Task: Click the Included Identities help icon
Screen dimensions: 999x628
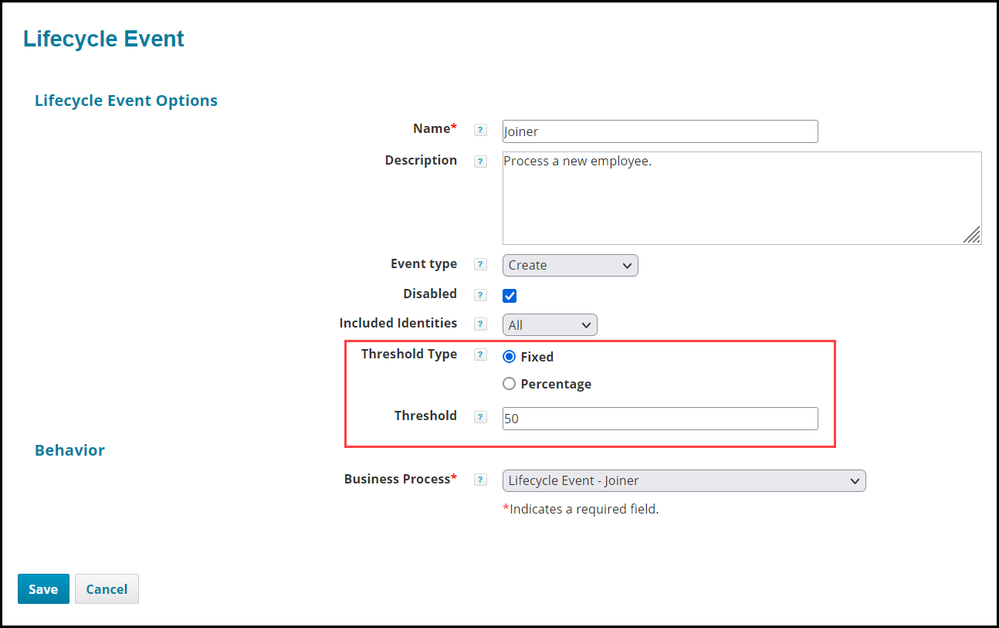Action: coord(480,324)
